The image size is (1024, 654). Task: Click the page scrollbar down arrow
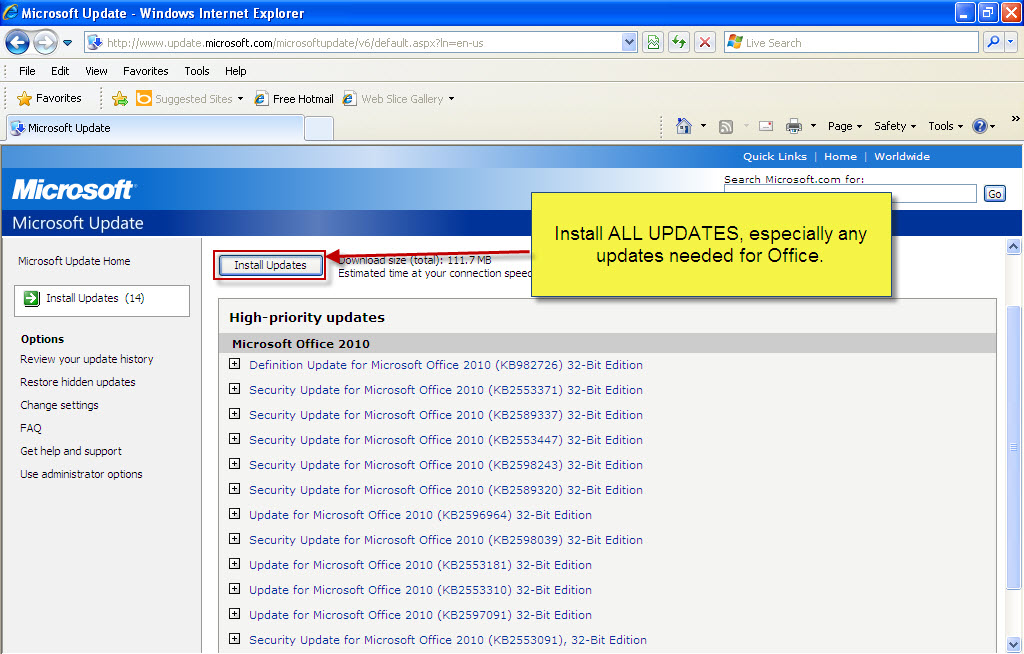(1014, 644)
